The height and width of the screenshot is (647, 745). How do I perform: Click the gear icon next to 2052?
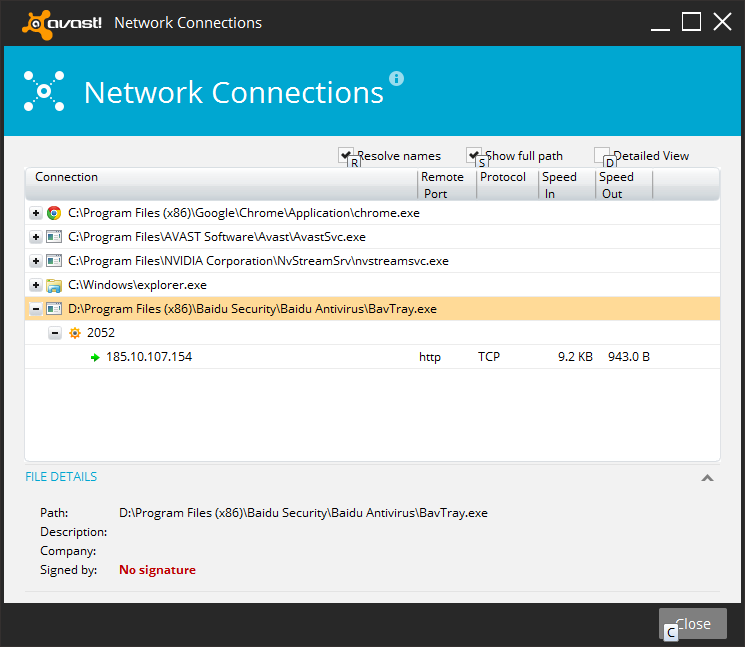click(x=75, y=333)
